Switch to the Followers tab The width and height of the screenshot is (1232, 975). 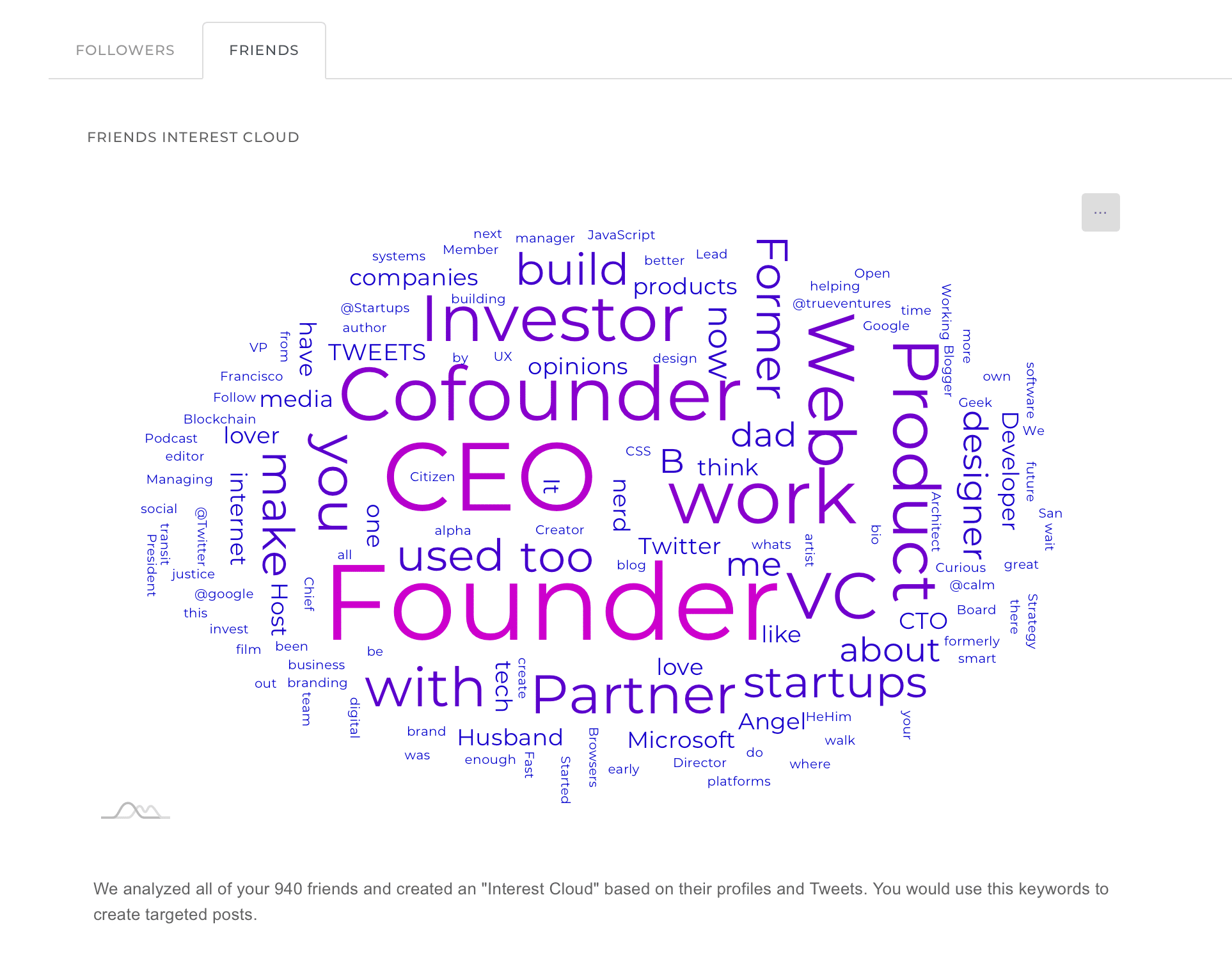125,51
